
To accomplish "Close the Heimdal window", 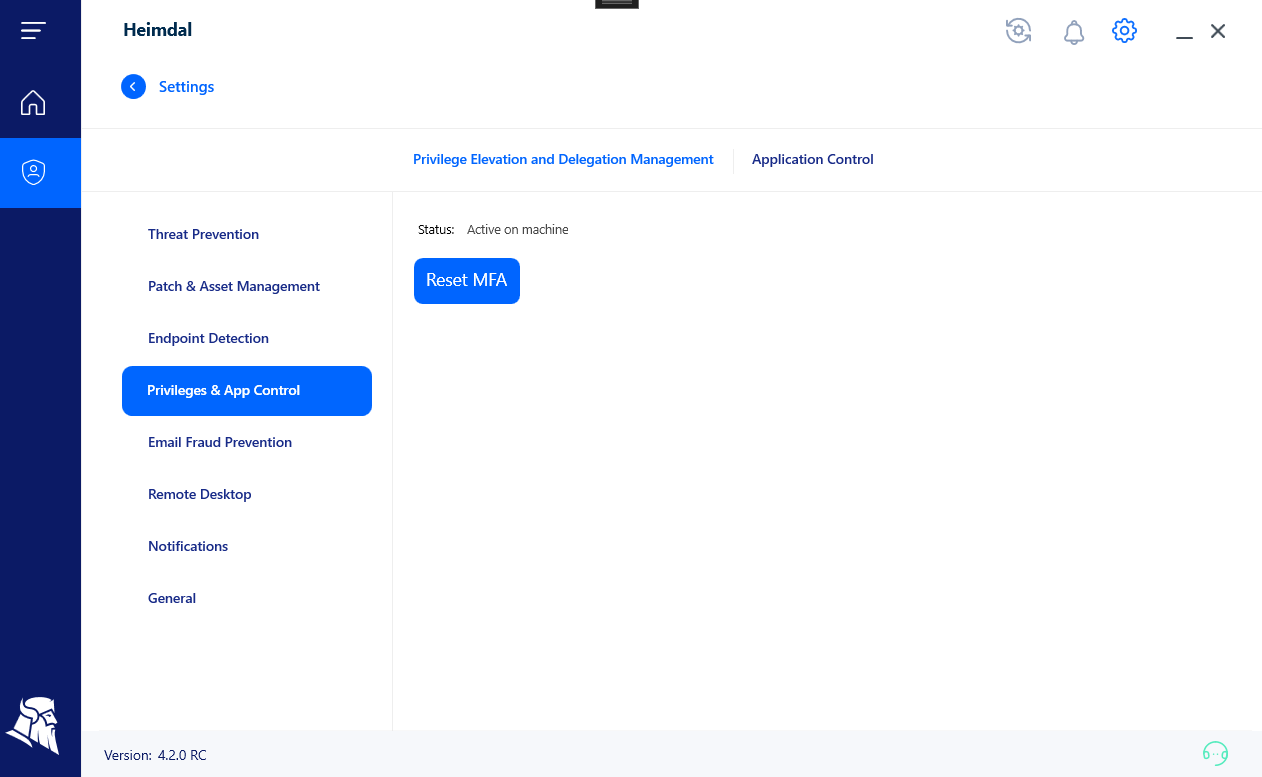I will pyautogui.click(x=1218, y=31).
